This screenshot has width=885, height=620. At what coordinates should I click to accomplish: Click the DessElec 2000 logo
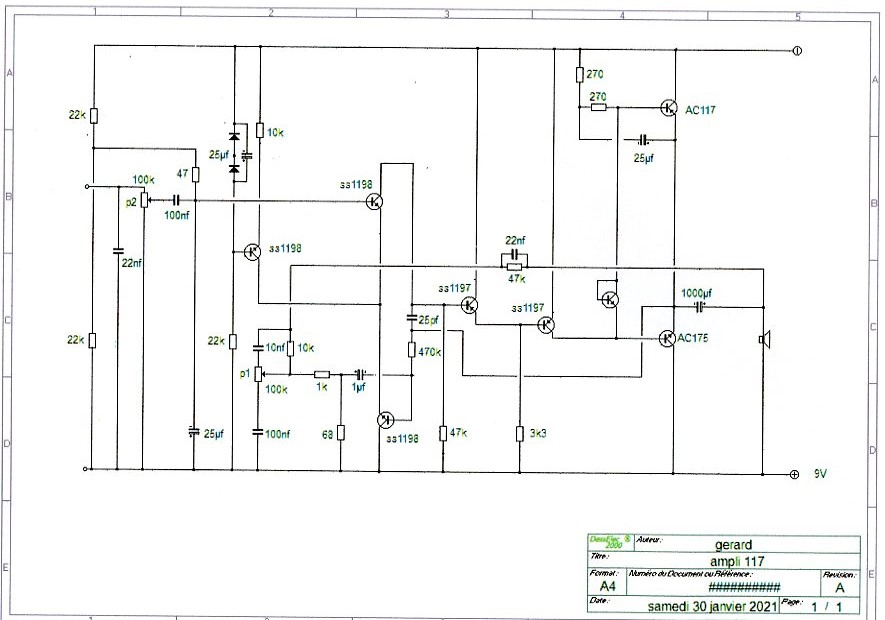click(610, 541)
